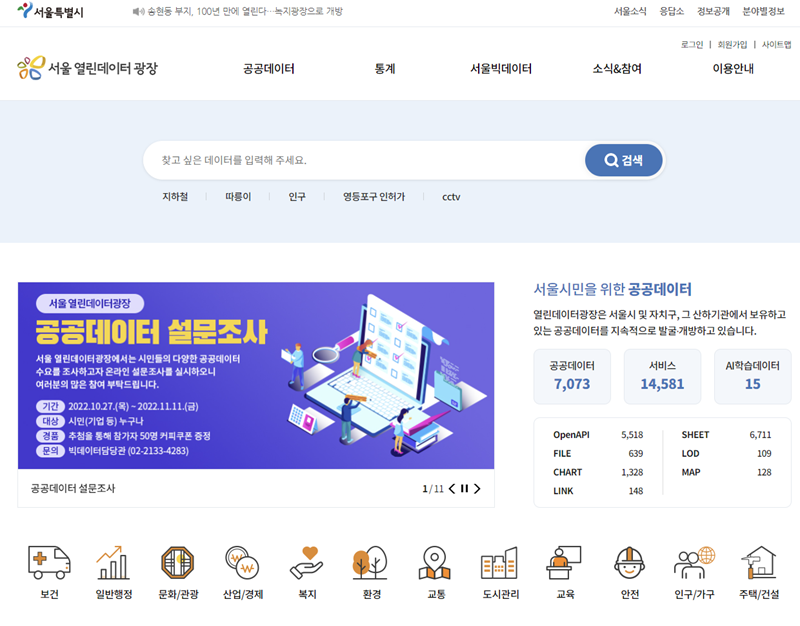Viewport: 800px width, 626px height.
Task: Open the 서비스 14,581 count card
Action: [662, 377]
